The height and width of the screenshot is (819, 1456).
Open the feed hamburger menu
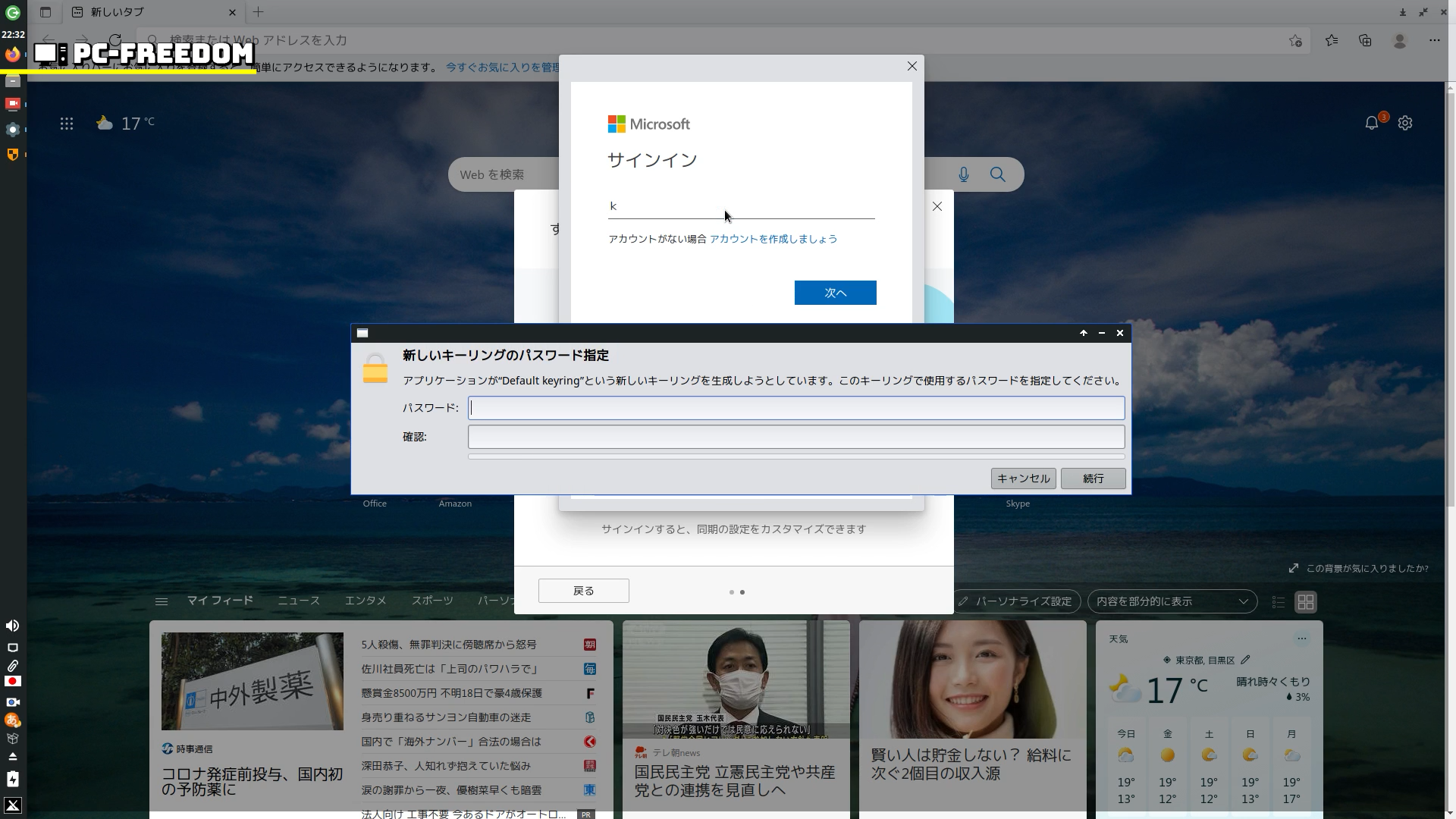161,601
